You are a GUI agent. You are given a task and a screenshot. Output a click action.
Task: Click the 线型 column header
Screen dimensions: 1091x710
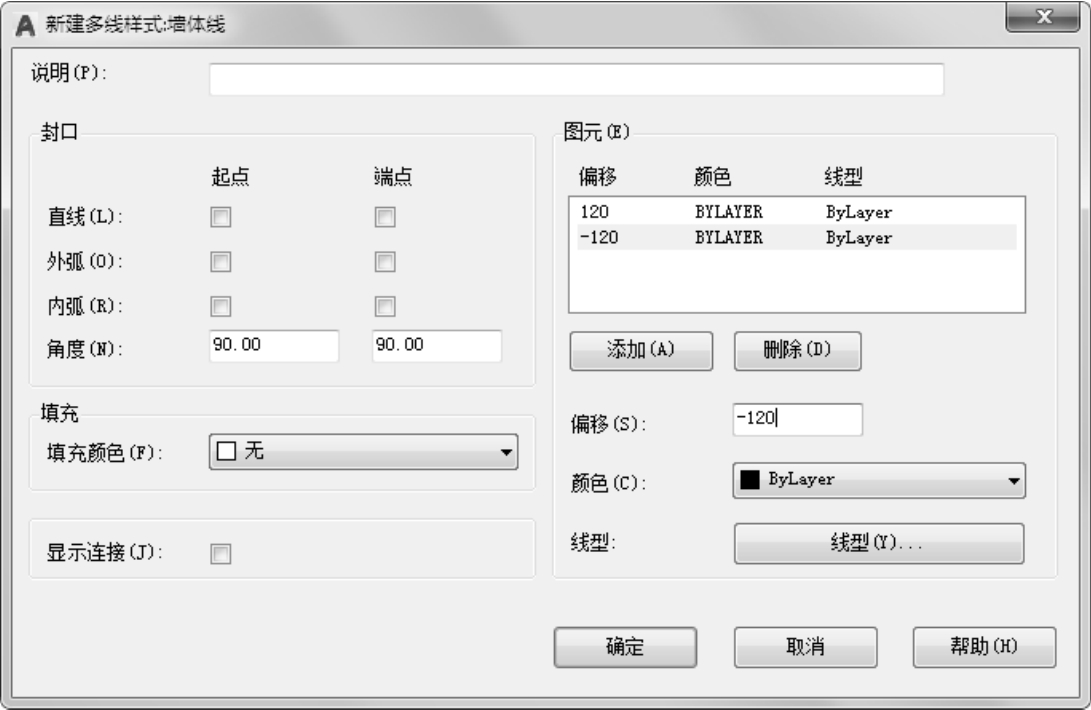click(843, 177)
